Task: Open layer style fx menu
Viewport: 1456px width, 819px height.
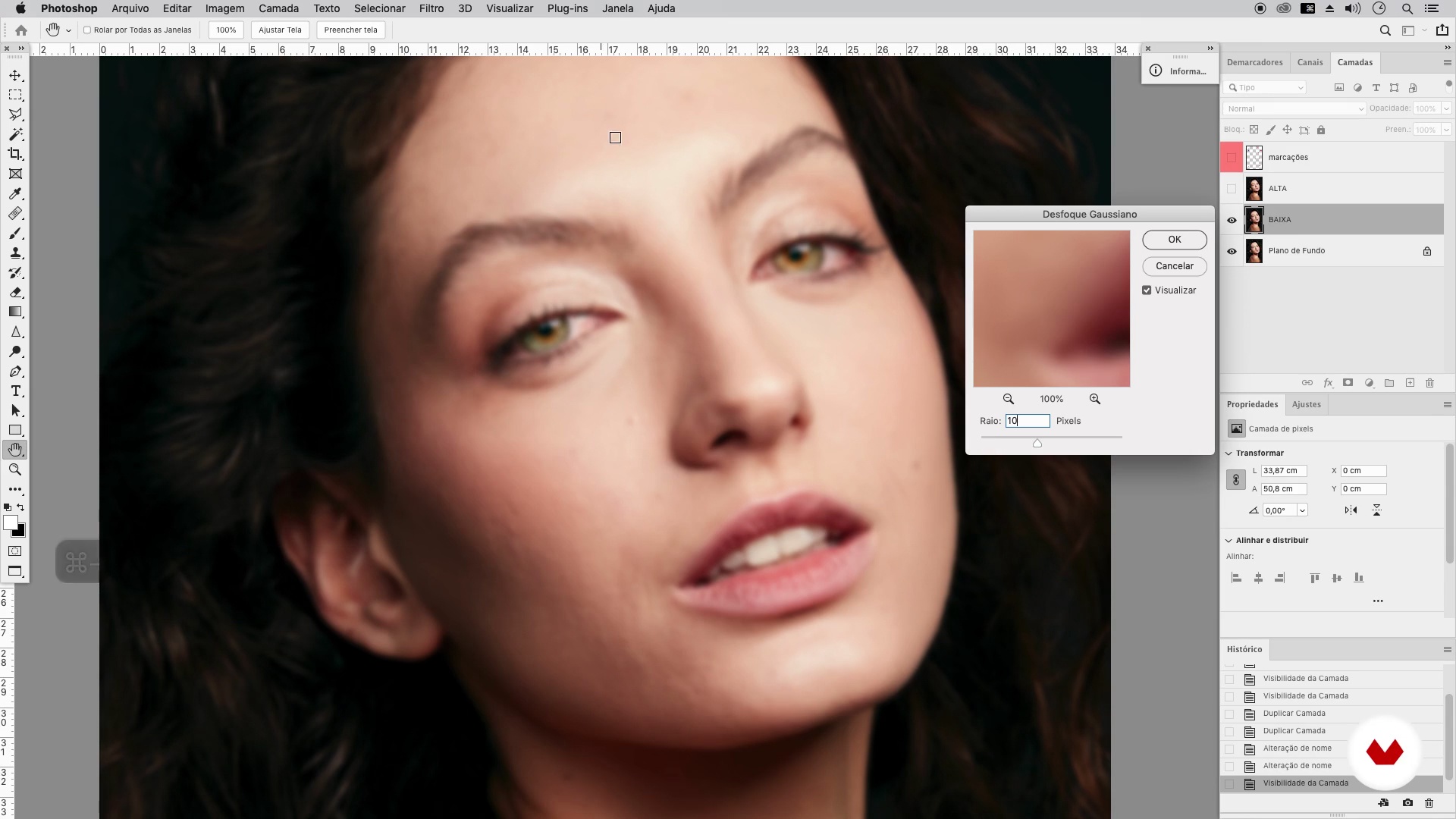Action: tap(1328, 383)
